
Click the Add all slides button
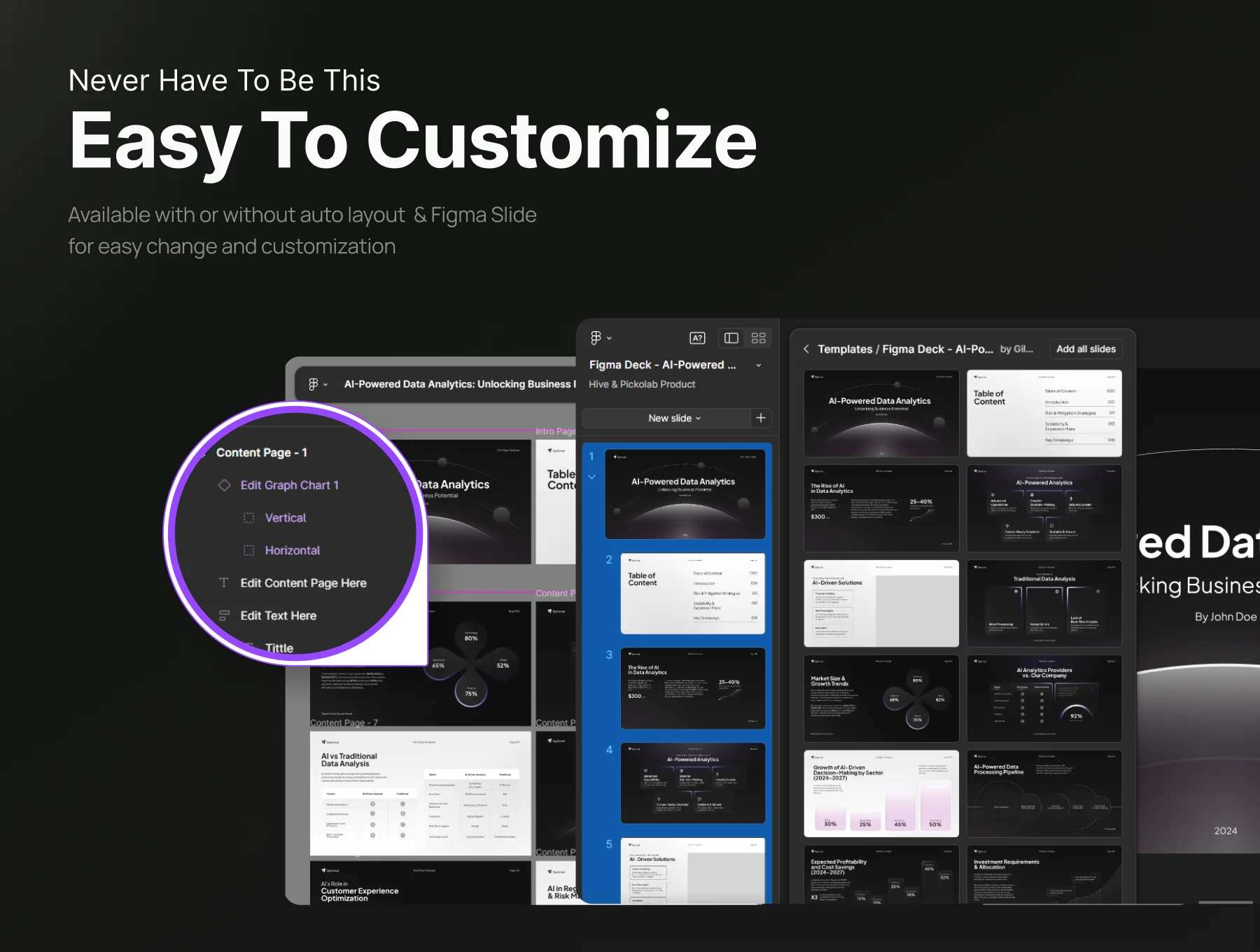coord(1086,349)
